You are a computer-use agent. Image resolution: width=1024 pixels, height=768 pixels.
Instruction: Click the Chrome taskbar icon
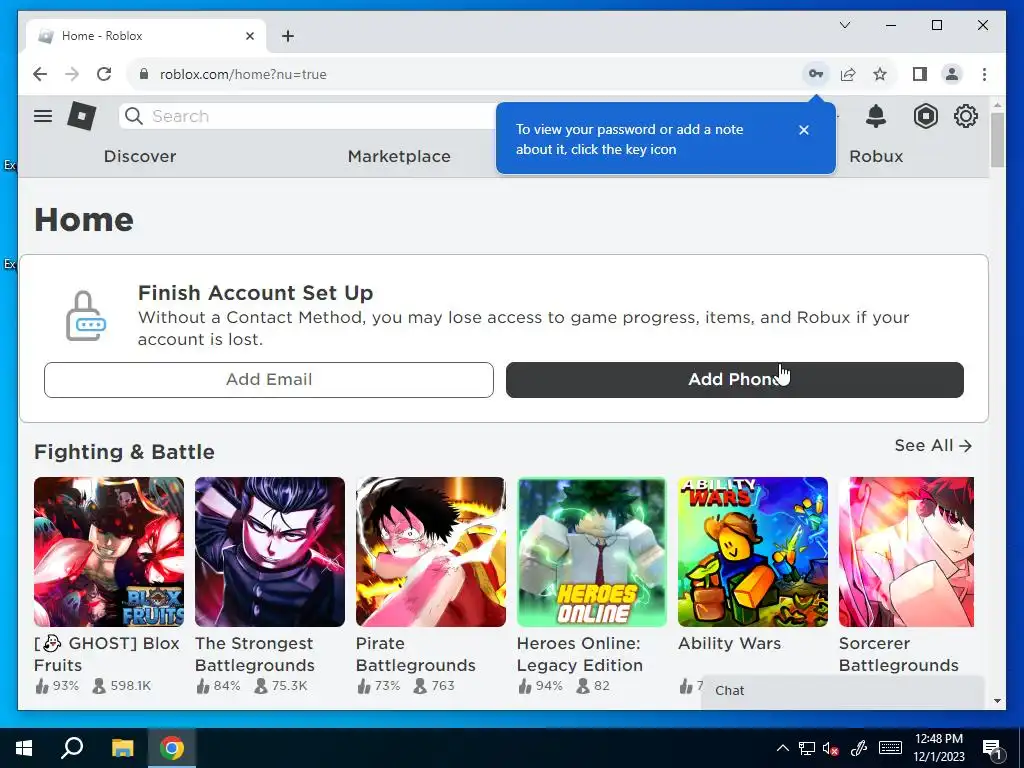172,748
